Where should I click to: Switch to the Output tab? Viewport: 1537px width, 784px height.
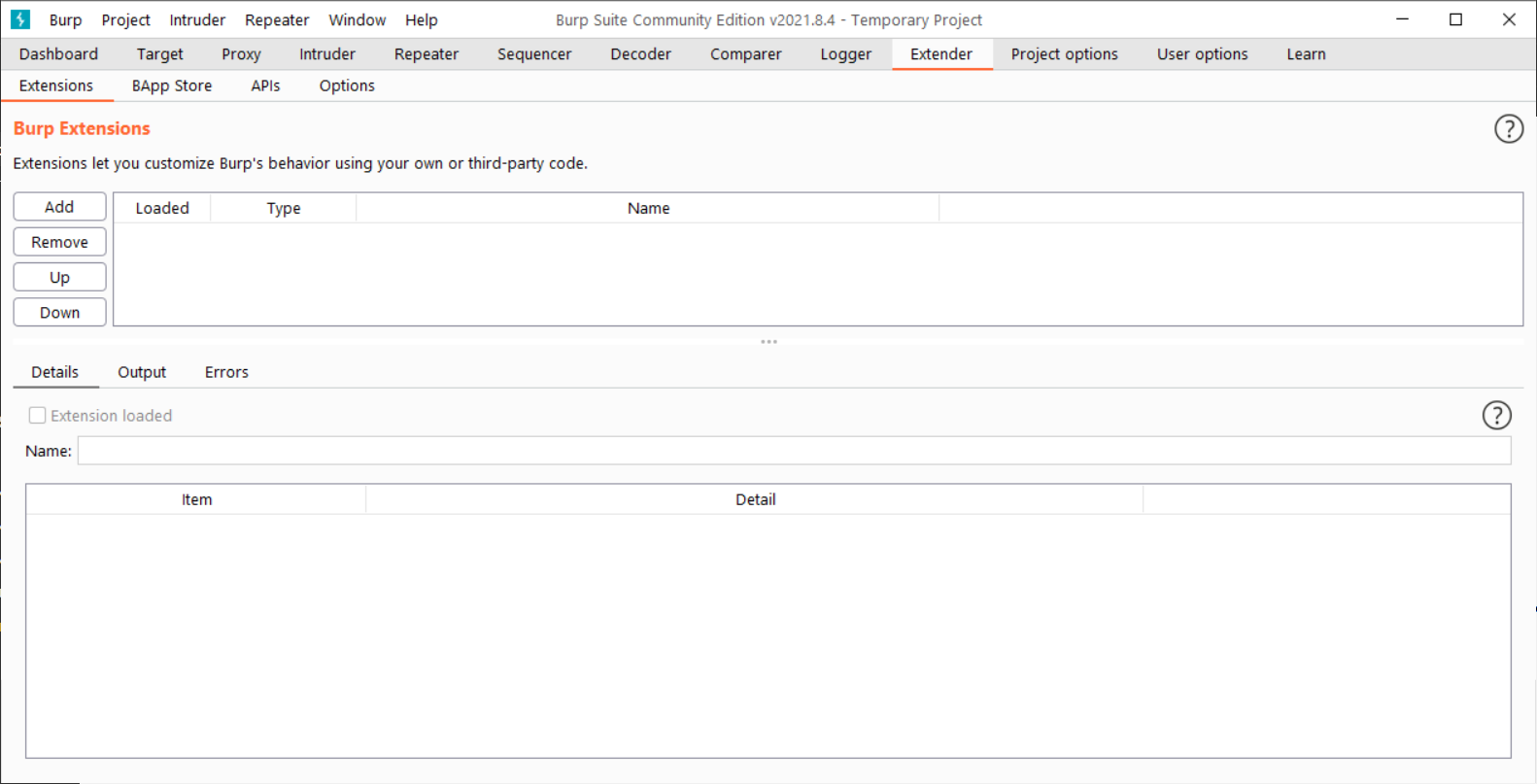tap(142, 372)
